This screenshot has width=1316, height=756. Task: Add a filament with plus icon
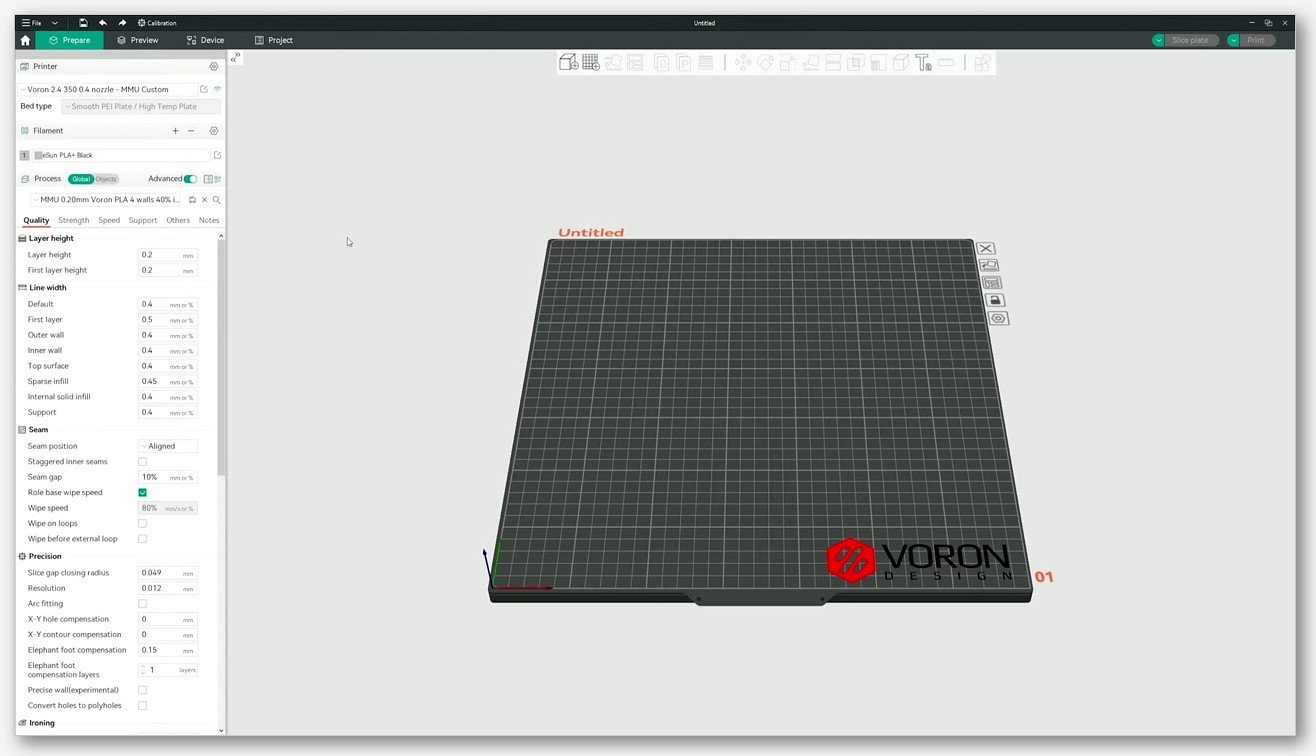(175, 131)
